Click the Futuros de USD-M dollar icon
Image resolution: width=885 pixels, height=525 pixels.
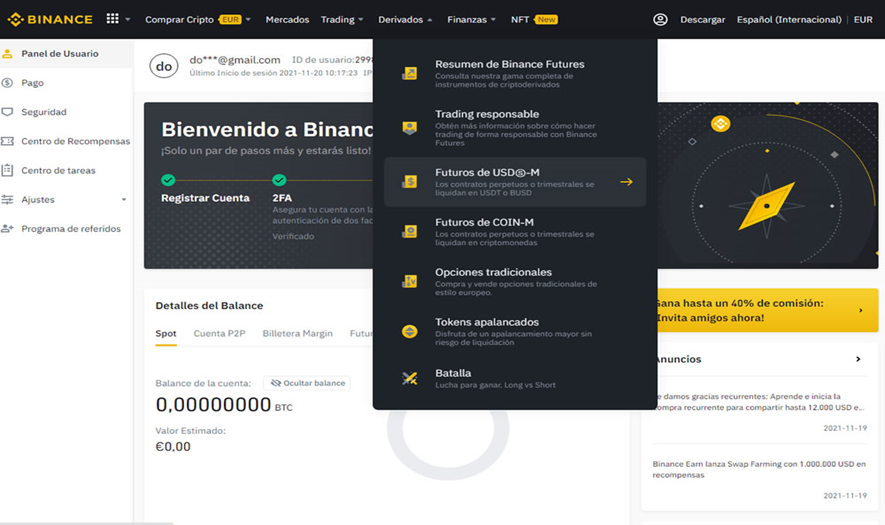(410, 182)
